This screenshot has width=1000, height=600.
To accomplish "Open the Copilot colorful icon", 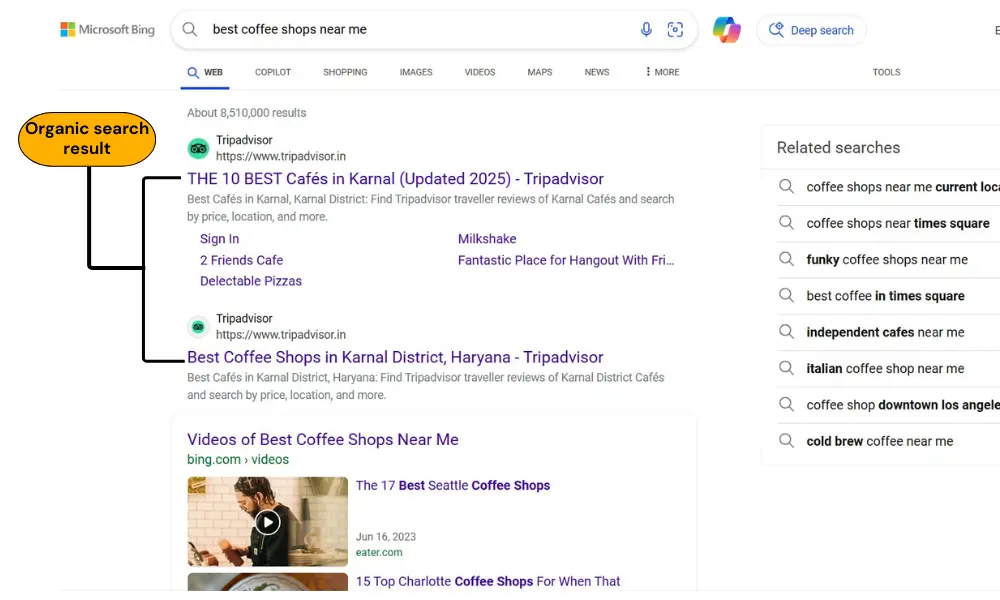I will pyautogui.click(x=726, y=29).
